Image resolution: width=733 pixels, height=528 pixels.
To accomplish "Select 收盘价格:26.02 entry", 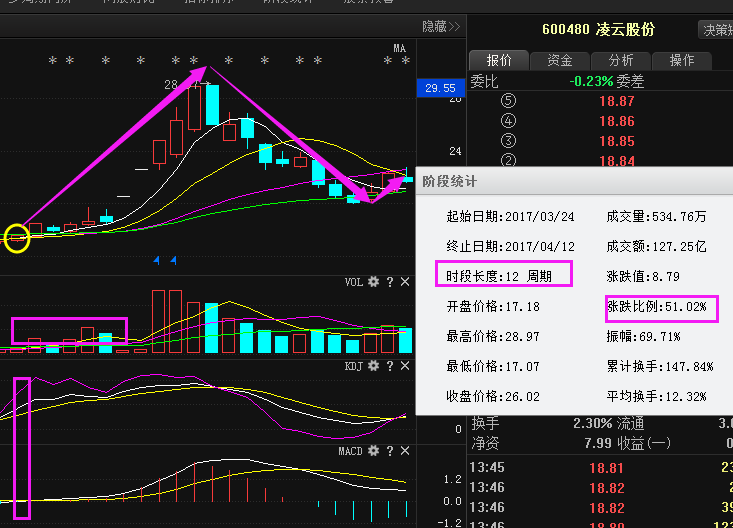I will point(493,397).
